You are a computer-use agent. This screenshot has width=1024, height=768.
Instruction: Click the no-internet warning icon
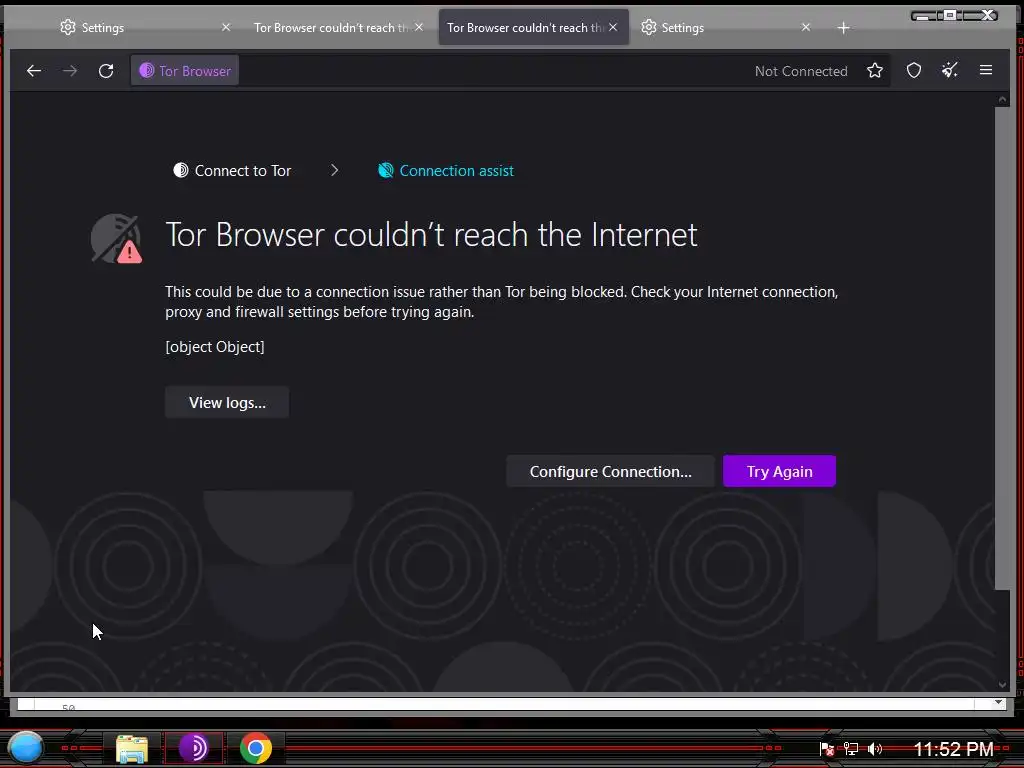point(117,238)
